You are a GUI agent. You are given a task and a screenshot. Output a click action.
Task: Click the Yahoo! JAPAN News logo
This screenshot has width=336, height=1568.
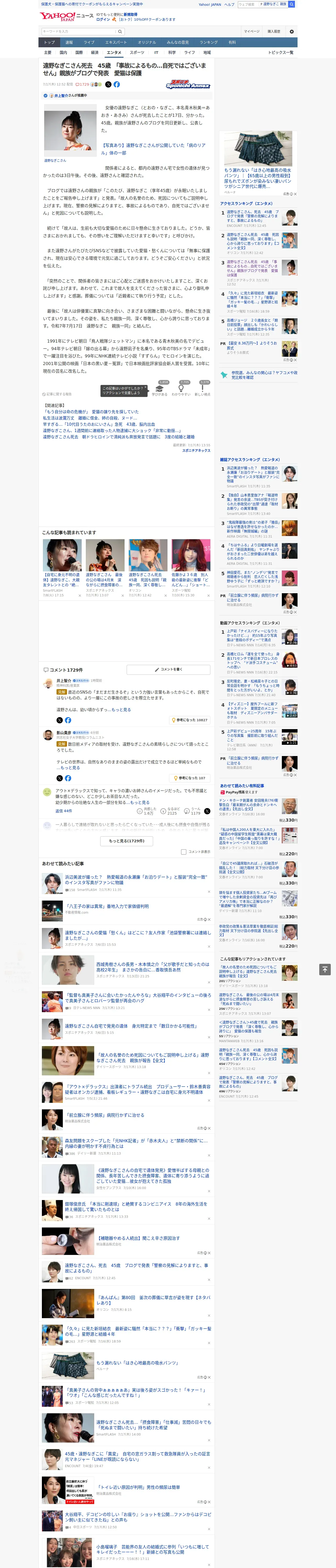[66, 16]
